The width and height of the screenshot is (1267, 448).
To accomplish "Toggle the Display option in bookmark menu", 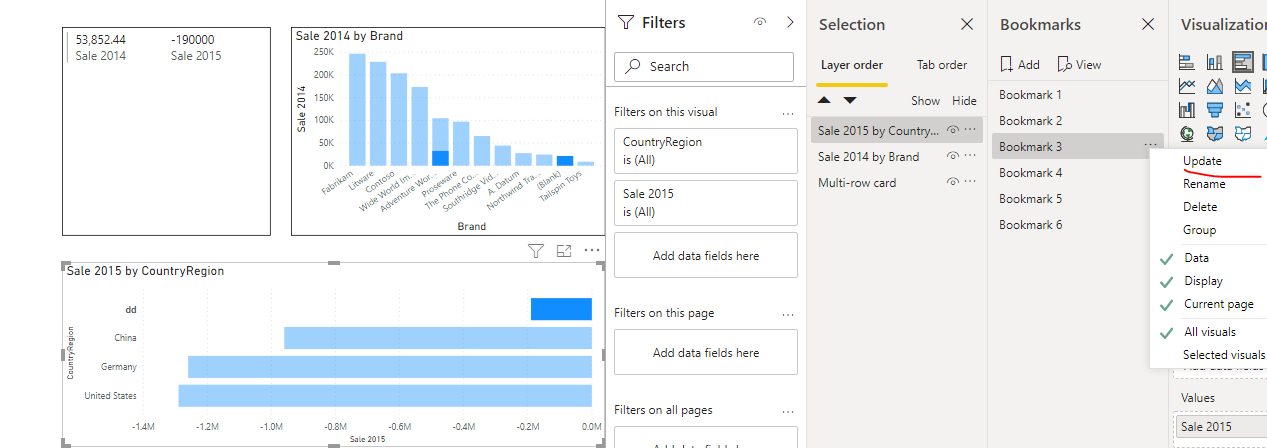I will click(1203, 281).
